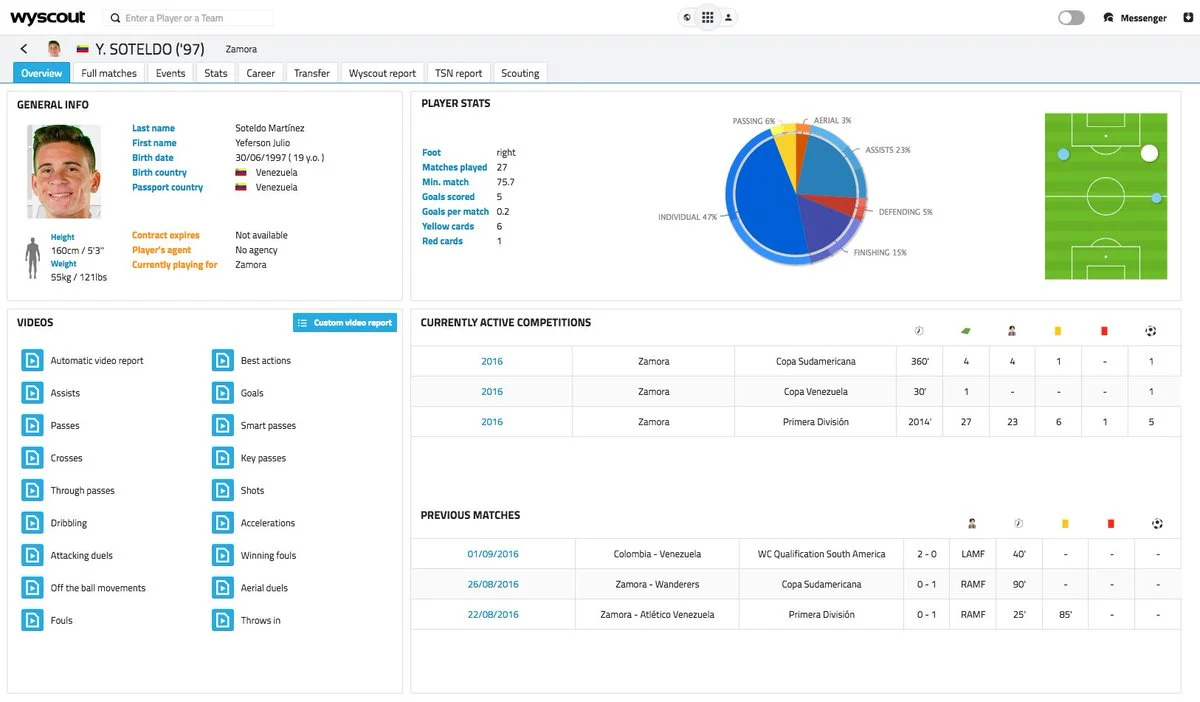This screenshot has height=702, width=1200.
Task: Play the Assists video icon
Action: 32,393
